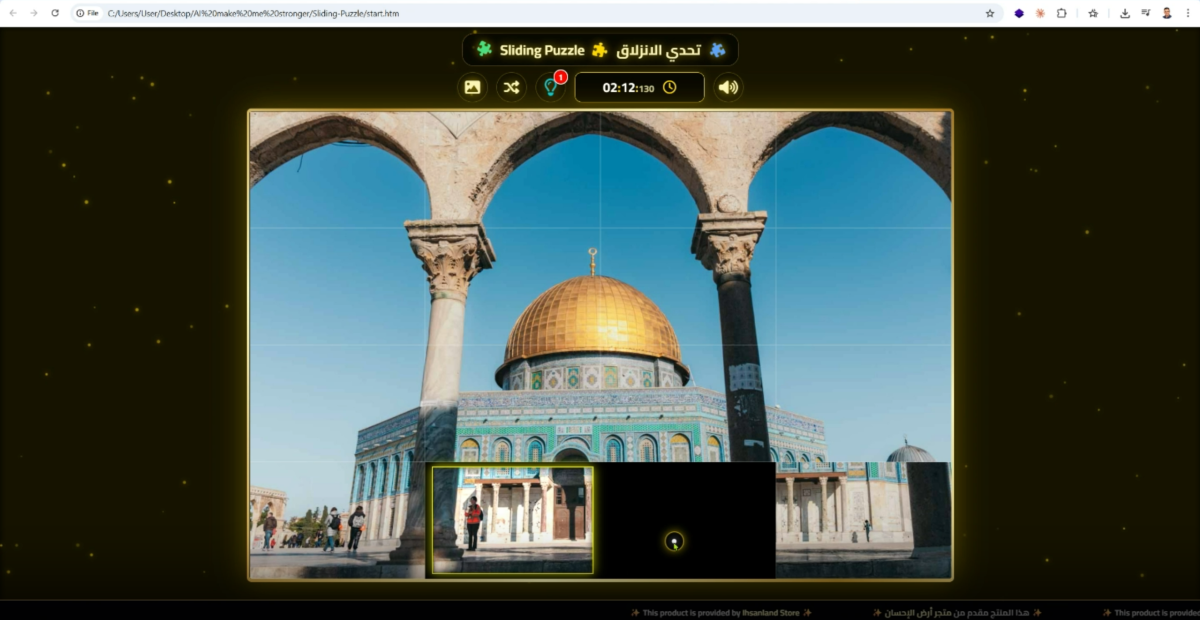The image size is (1200, 620).
Task: Shuffle the puzzle tiles
Action: click(511, 87)
